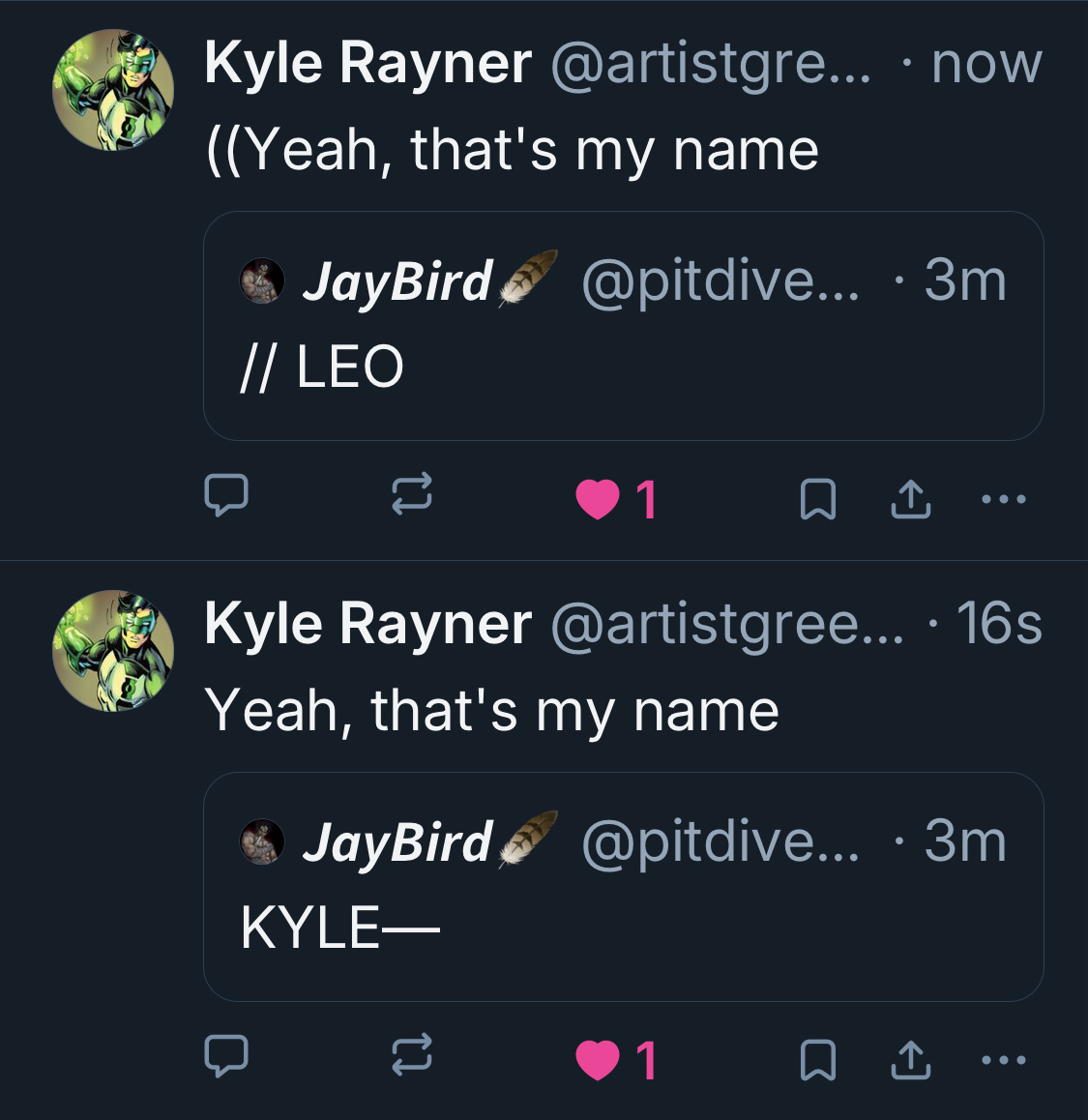Click JayBird's name in the "KYLE—" quote

click(x=397, y=841)
